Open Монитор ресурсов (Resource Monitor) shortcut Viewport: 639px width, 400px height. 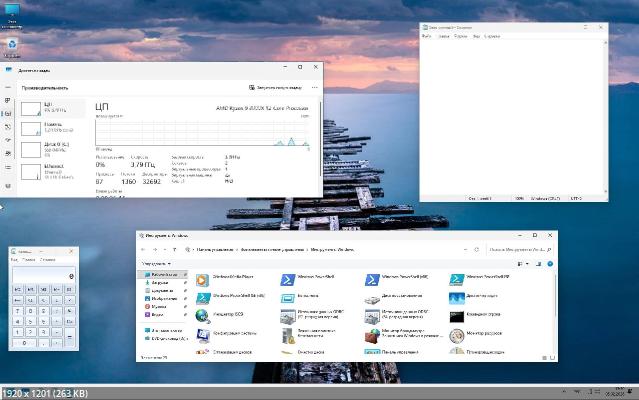coord(456,333)
